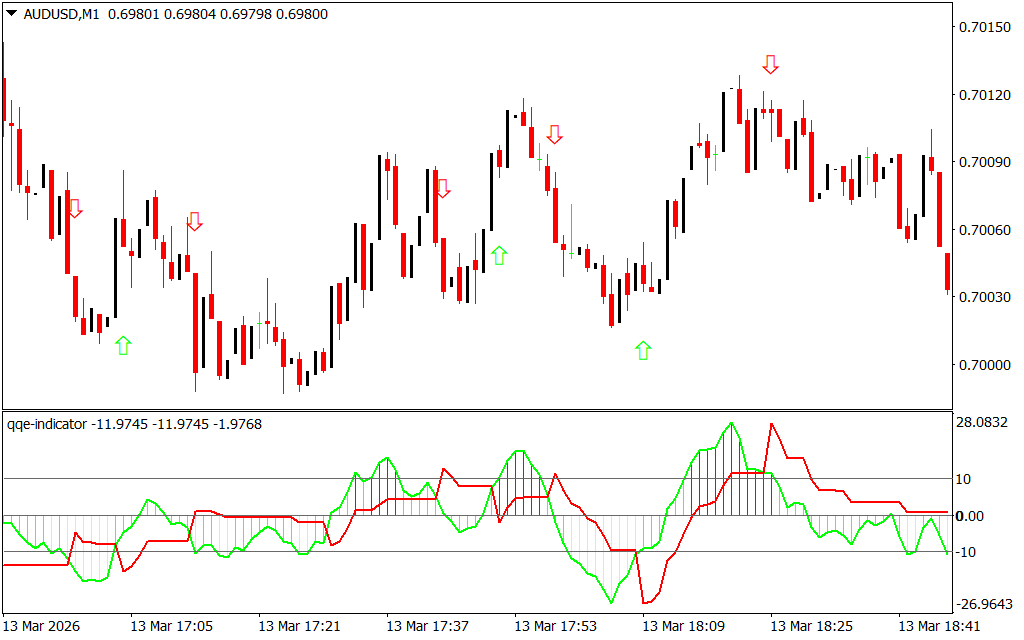Click the 13 Mar 18:09 time label

(683, 626)
